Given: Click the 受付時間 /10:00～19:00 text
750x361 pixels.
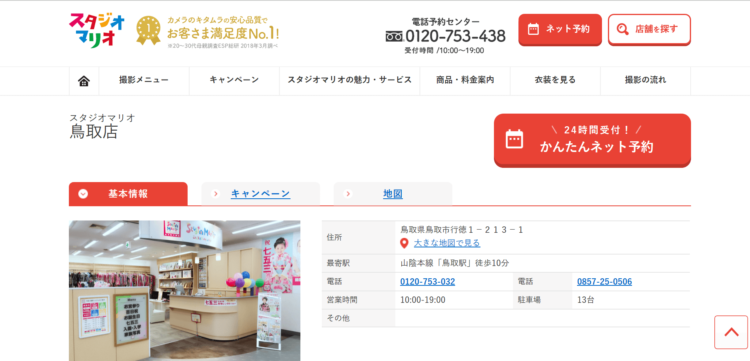Looking at the screenshot, I should click(x=444, y=51).
